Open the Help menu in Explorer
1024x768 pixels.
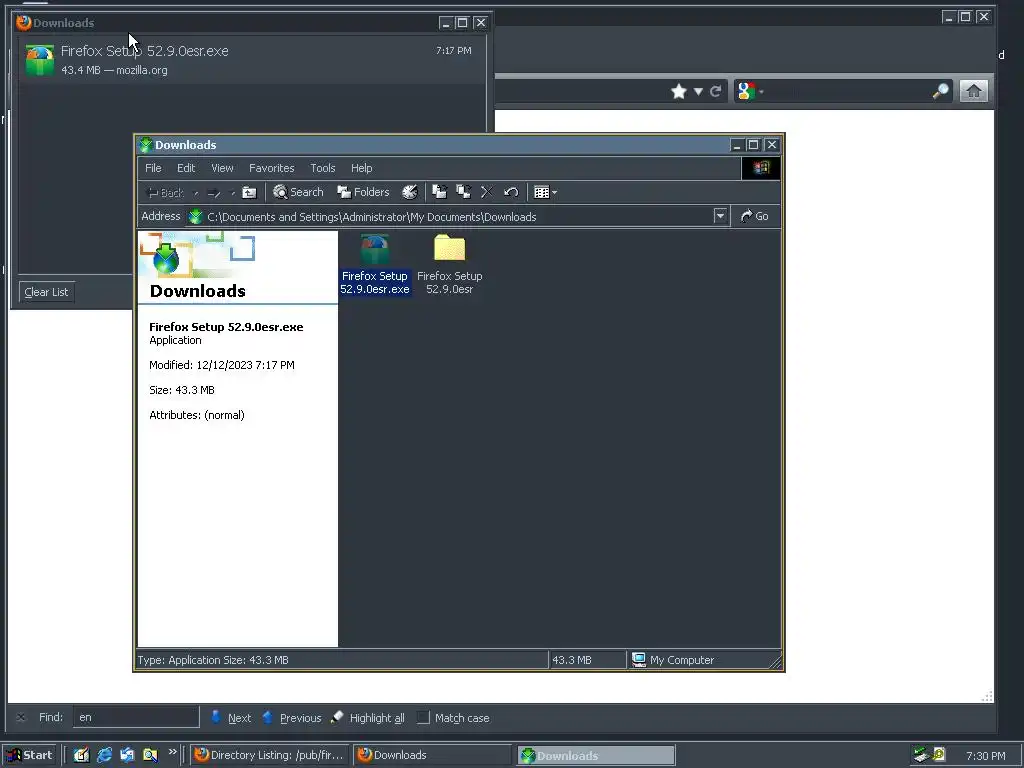[361, 168]
